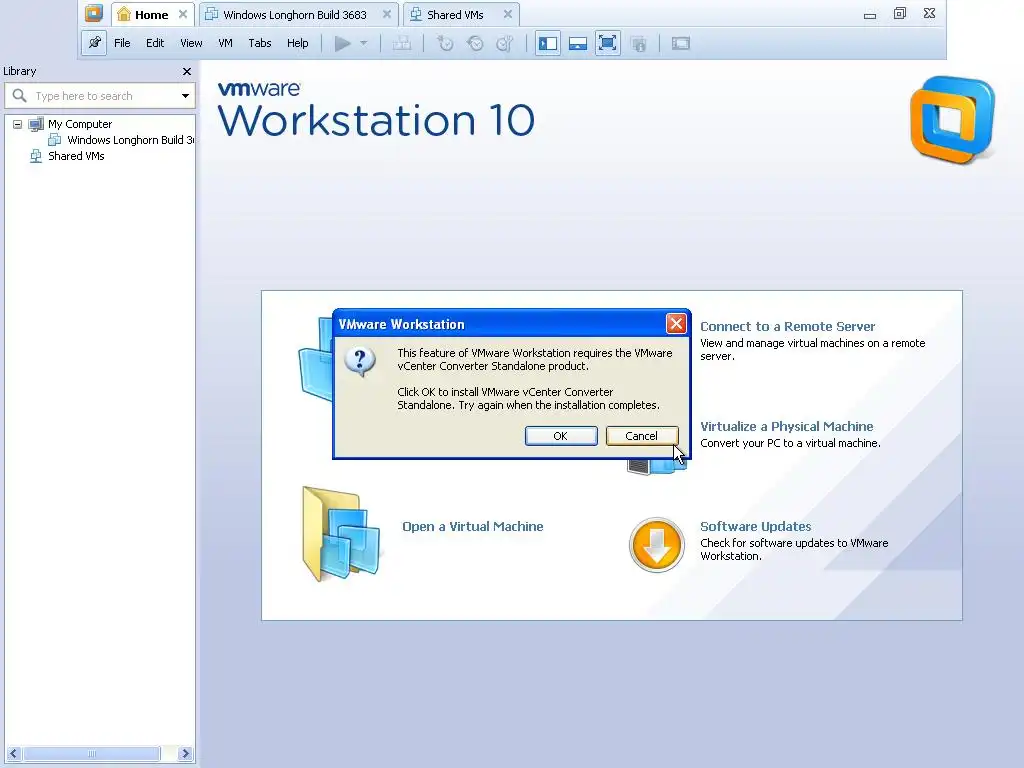Viewport: 1024px width, 768px height.
Task: Click Connect to a Remote Server link
Action: point(787,327)
